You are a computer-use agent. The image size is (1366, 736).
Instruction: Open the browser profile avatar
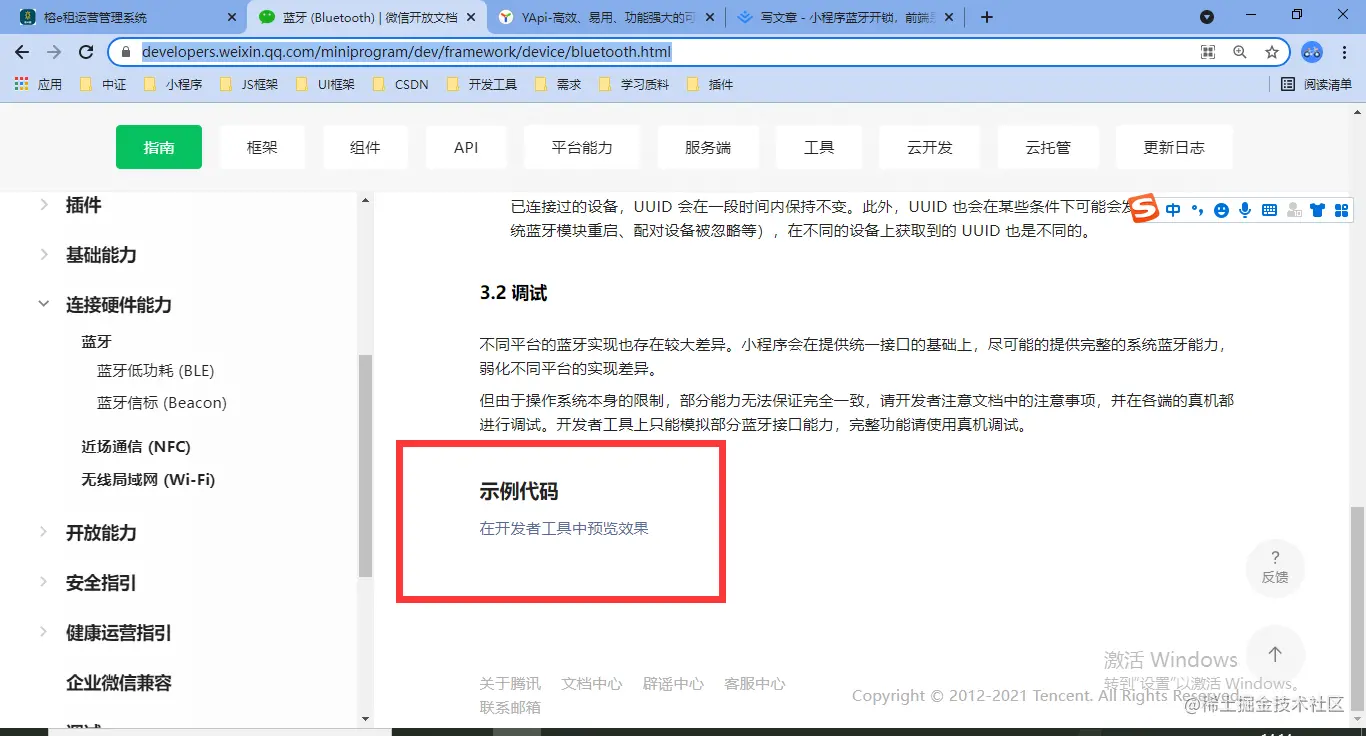pos(1312,52)
